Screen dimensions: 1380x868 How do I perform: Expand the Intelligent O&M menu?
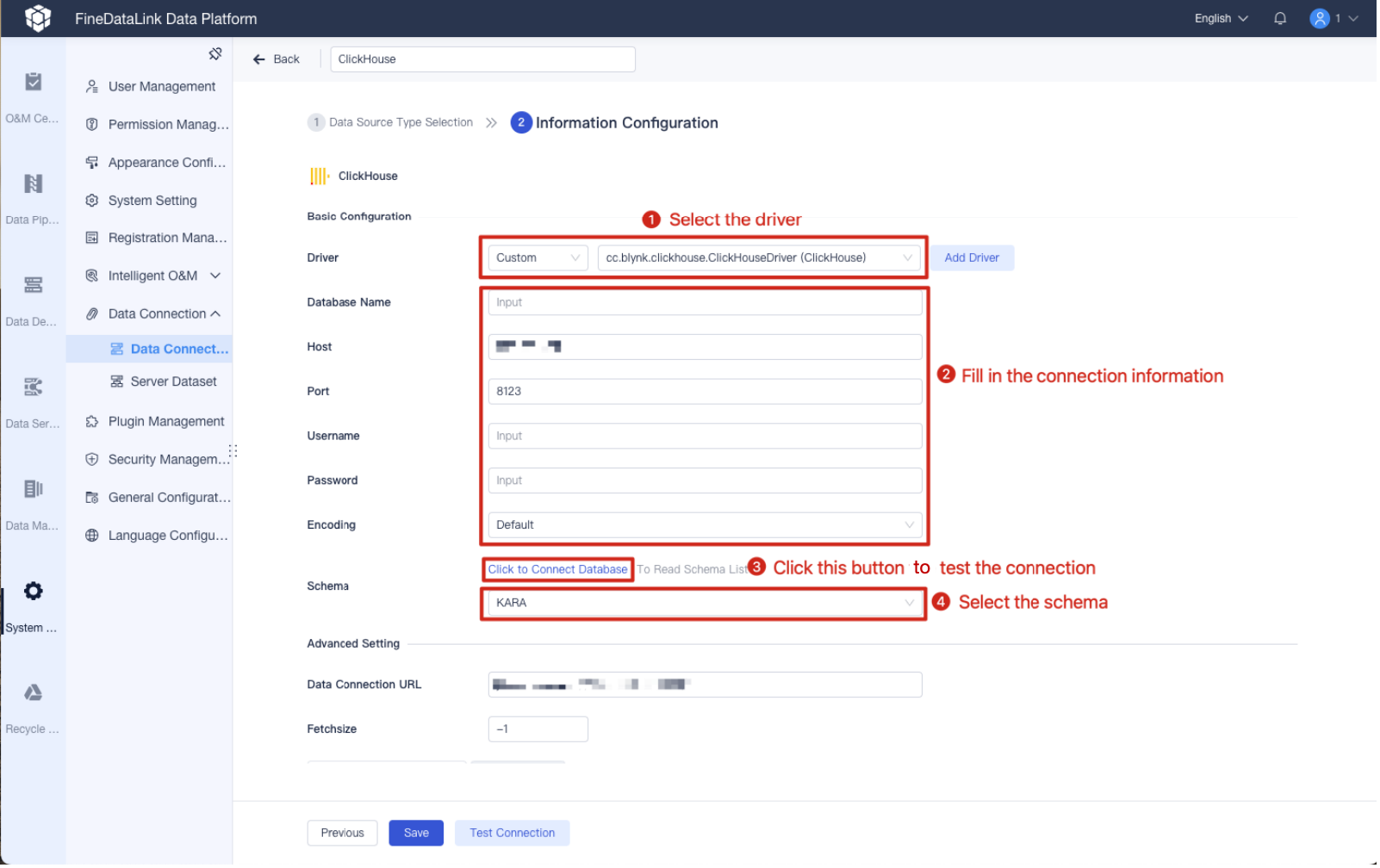click(x=215, y=276)
